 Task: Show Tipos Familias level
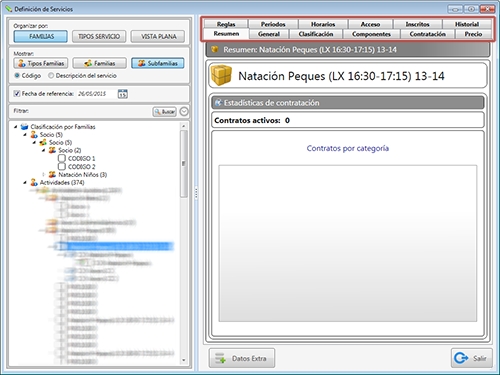point(41,63)
